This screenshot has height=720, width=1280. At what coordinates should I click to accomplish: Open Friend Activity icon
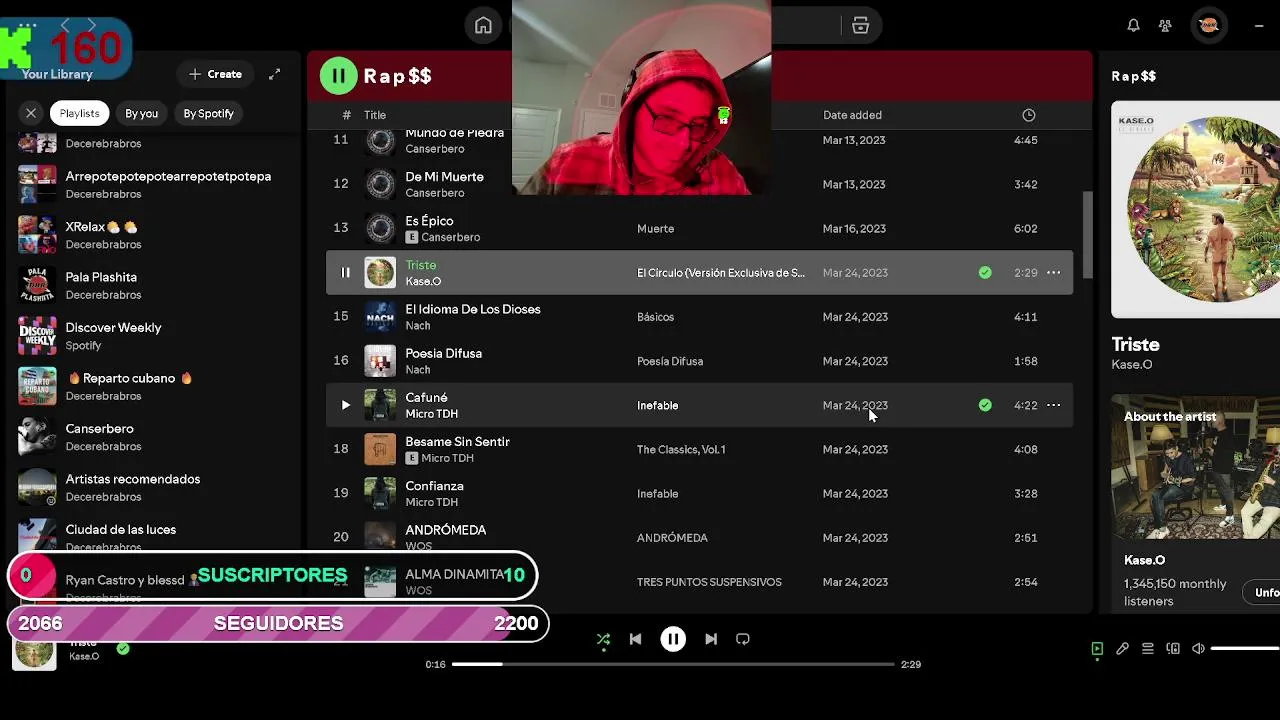click(1165, 26)
